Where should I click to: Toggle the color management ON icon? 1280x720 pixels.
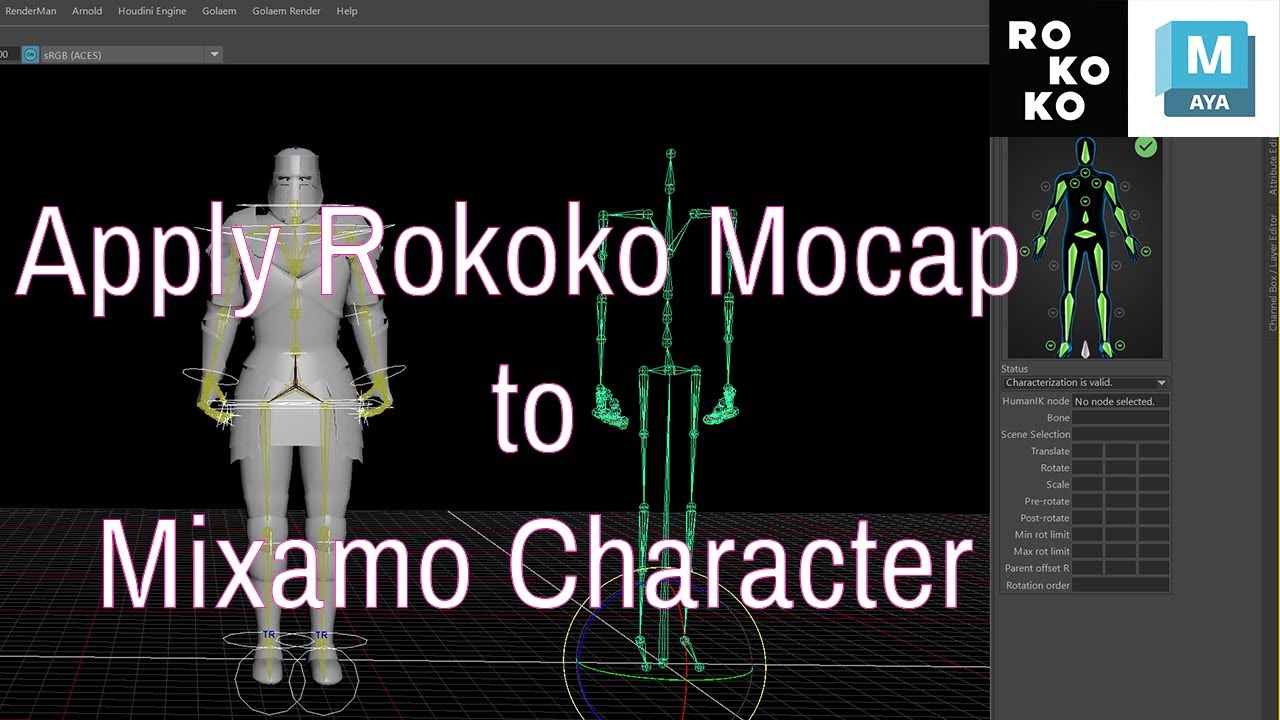pos(30,54)
